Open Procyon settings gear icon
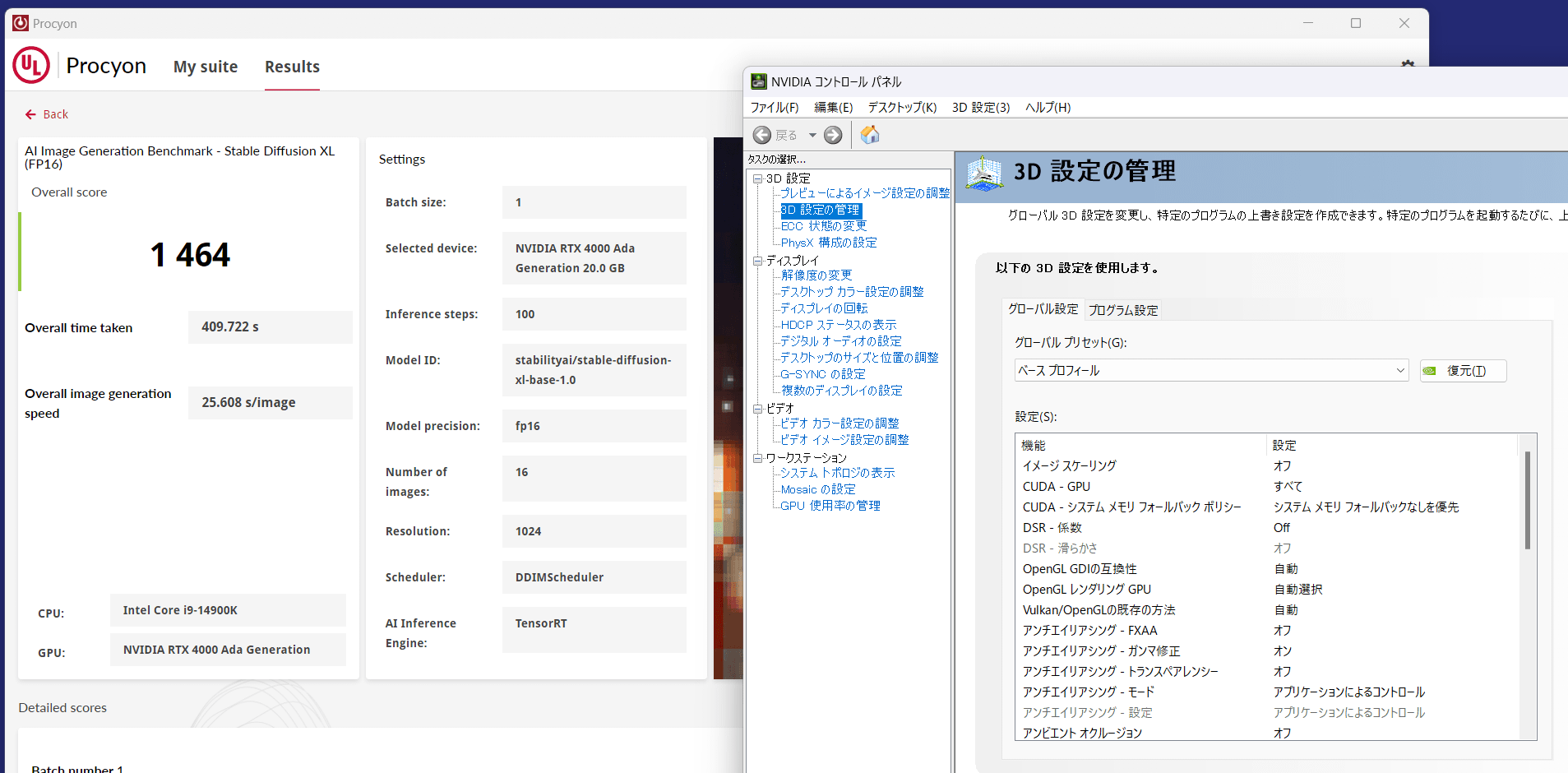 coord(1408,64)
